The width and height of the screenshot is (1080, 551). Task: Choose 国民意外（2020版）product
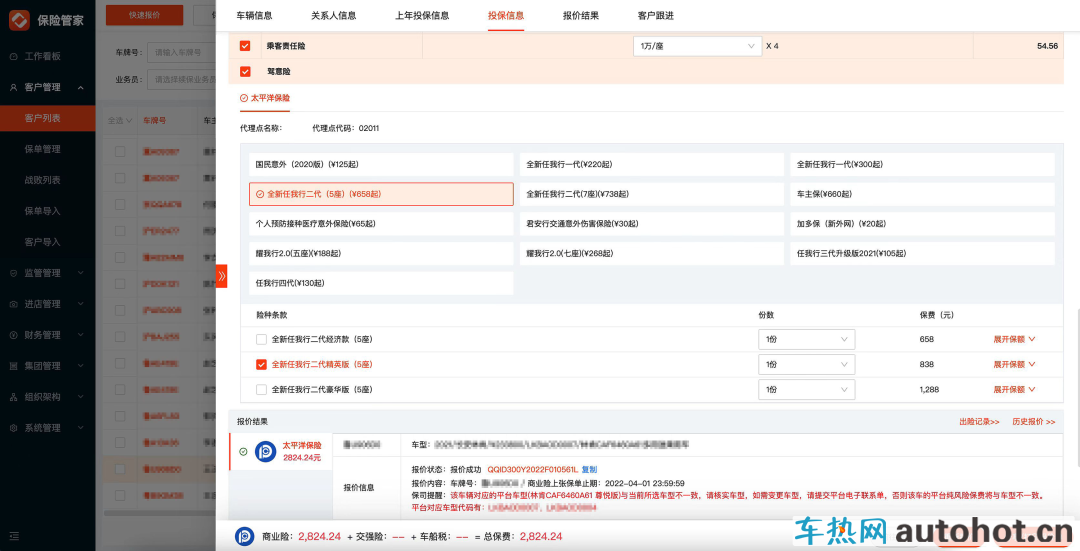tap(381, 165)
